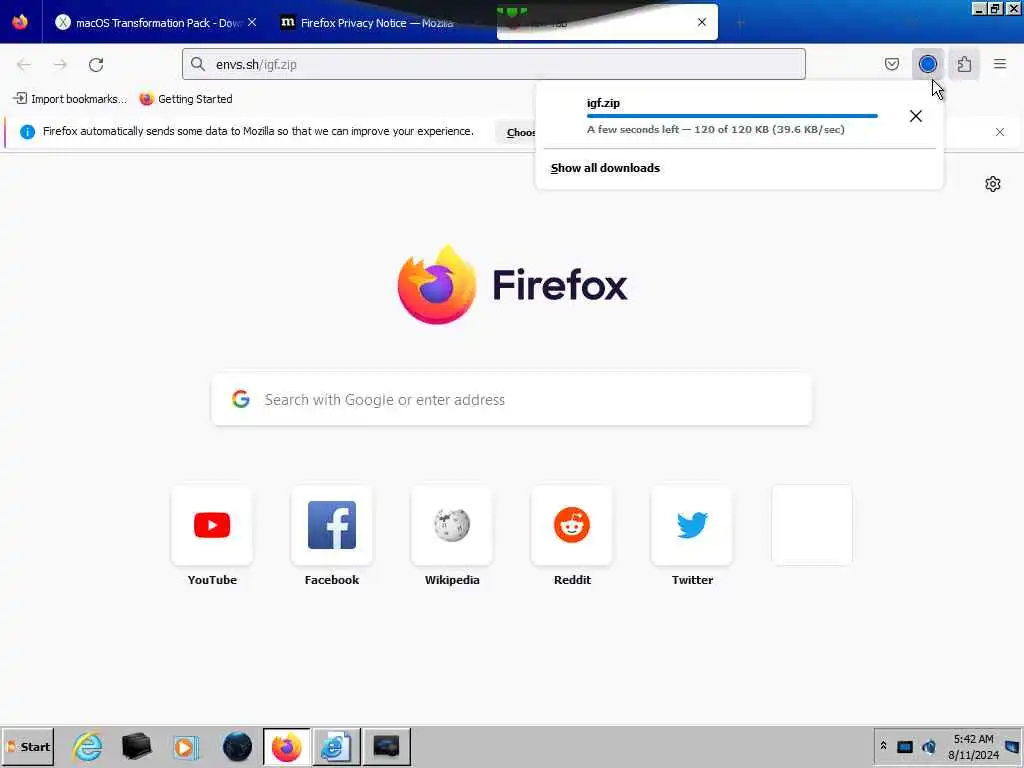Switch to Firefox Privacy Notice tab

point(367,23)
